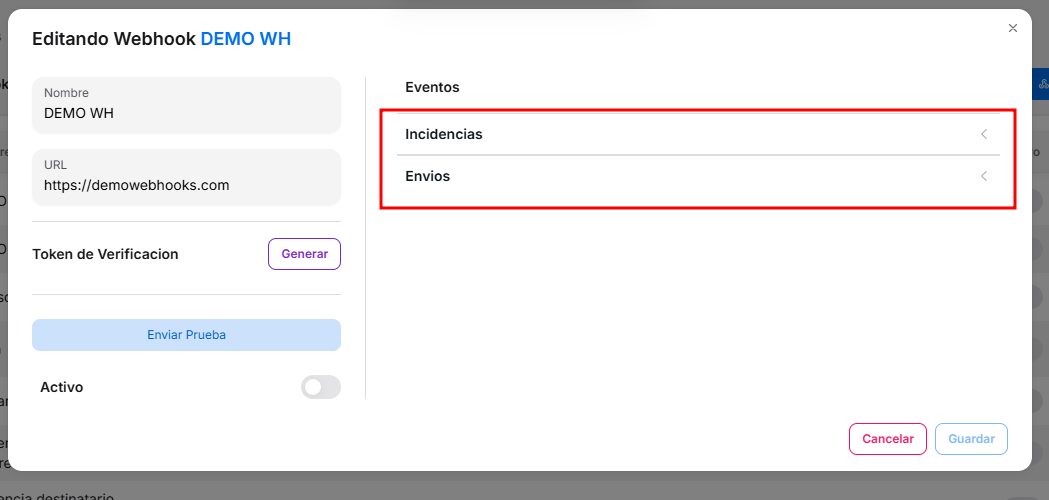Generate a verification token with Generar
The height and width of the screenshot is (500, 1049).
pos(304,254)
